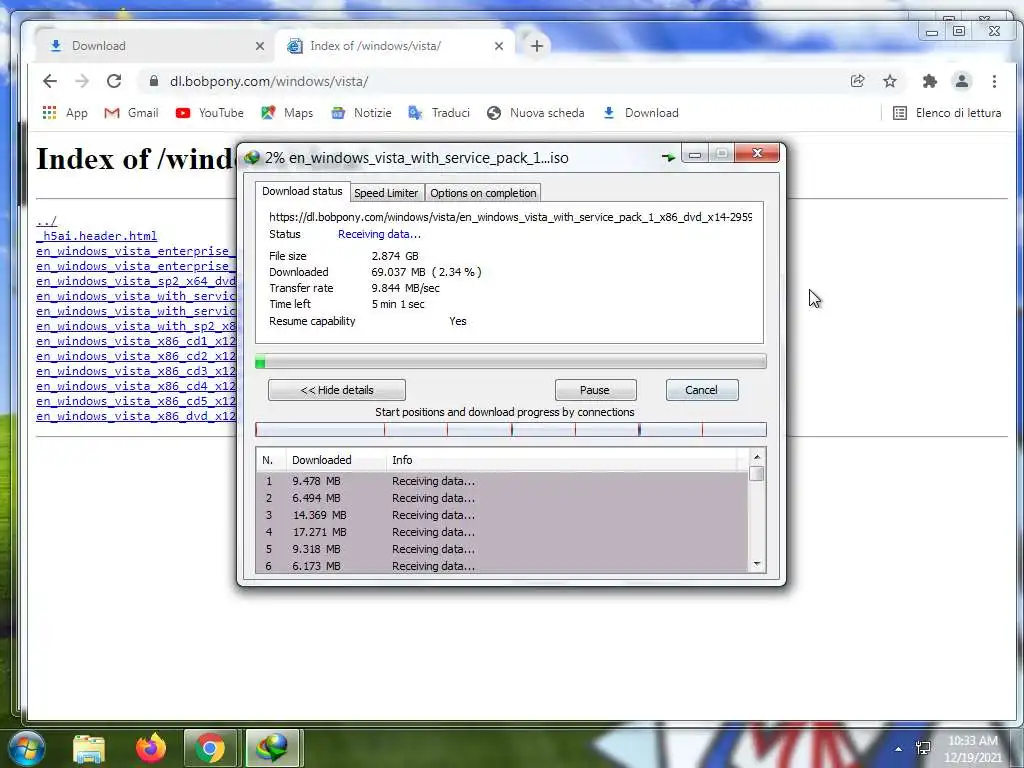Open _h5ai.header.html link
This screenshot has height=768, width=1024.
point(97,236)
